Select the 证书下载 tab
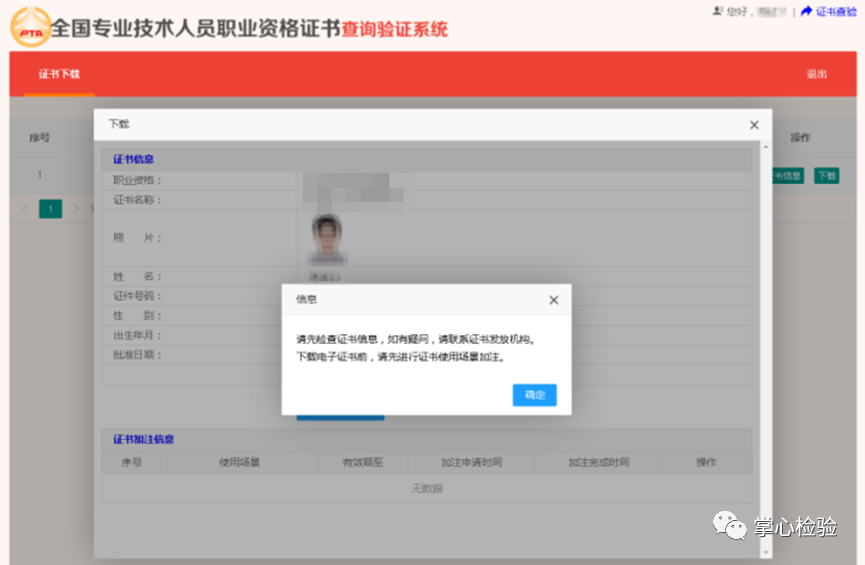The image size is (865, 565). click(x=59, y=74)
